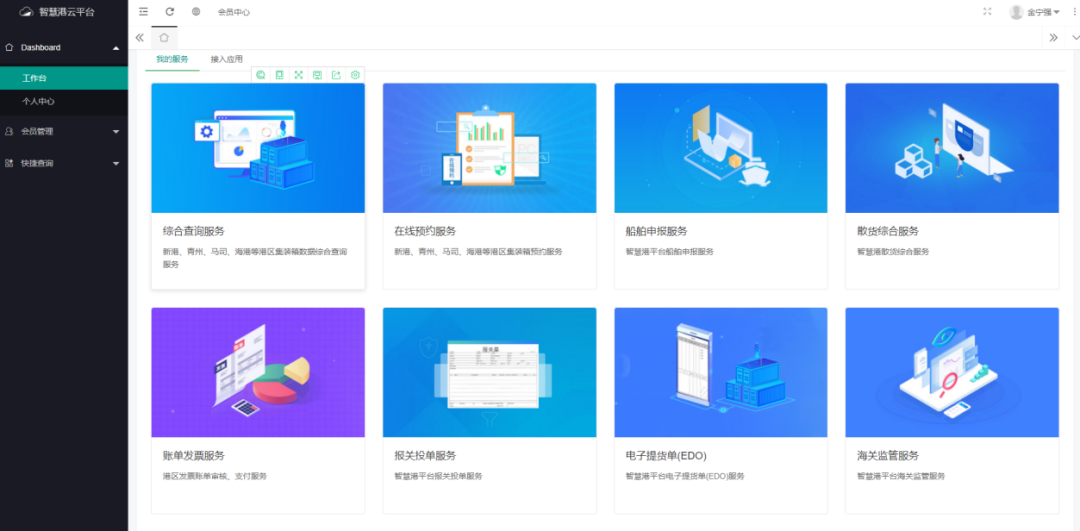The image size is (1080, 531).
Task: Click description 港区发票账单审核、支付服务
Action: [214, 476]
